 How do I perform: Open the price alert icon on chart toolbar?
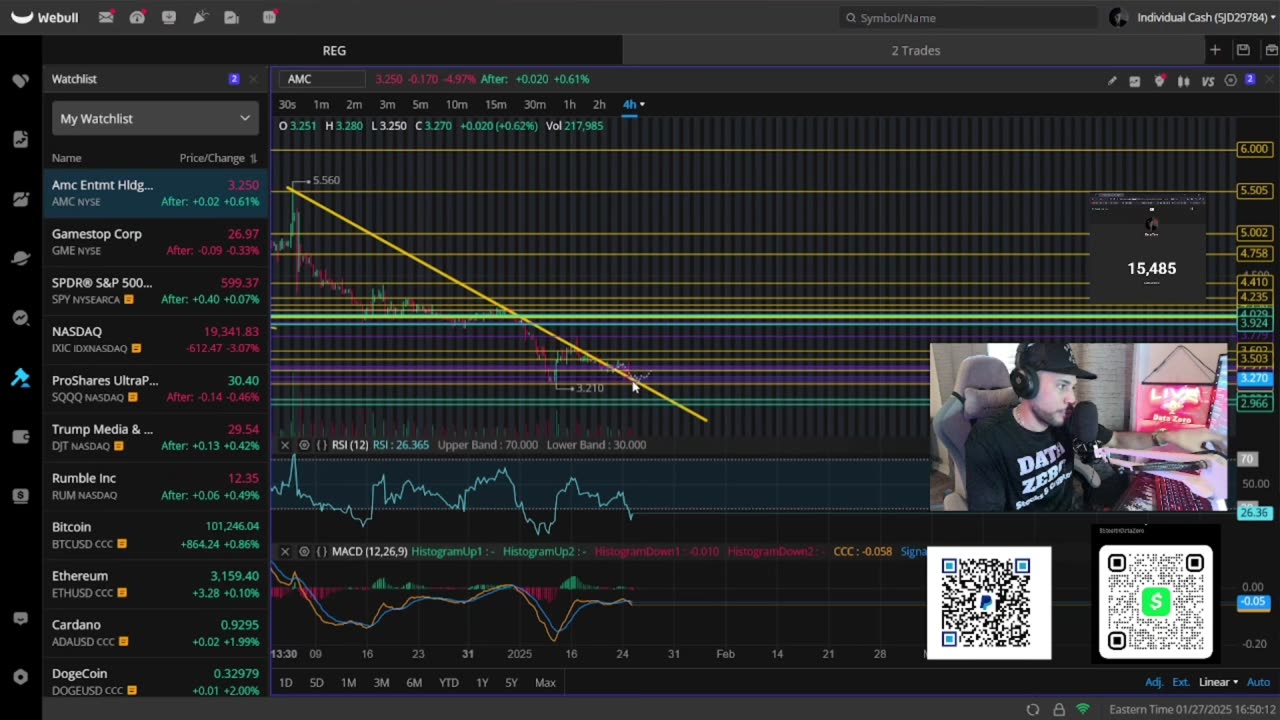(x=1160, y=81)
